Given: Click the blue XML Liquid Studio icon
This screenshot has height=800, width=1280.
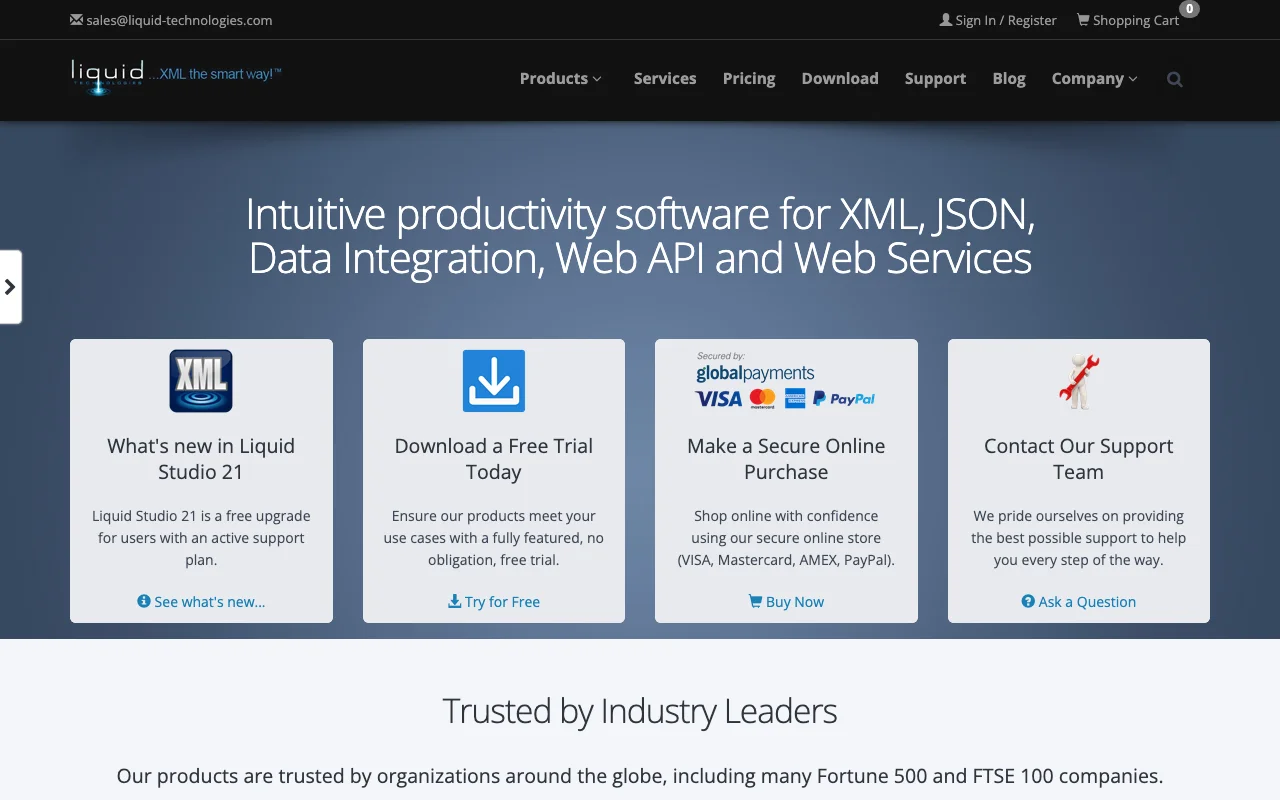Looking at the screenshot, I should 201,381.
